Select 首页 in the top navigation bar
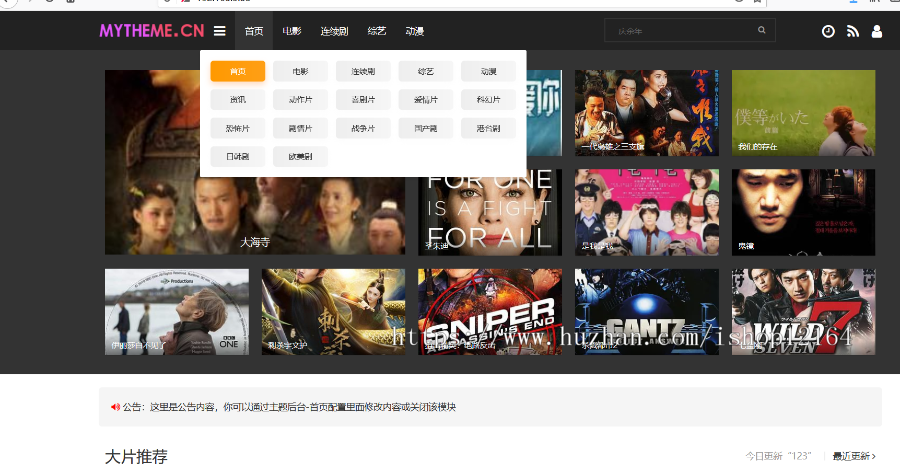This screenshot has width=900, height=472. (254, 31)
